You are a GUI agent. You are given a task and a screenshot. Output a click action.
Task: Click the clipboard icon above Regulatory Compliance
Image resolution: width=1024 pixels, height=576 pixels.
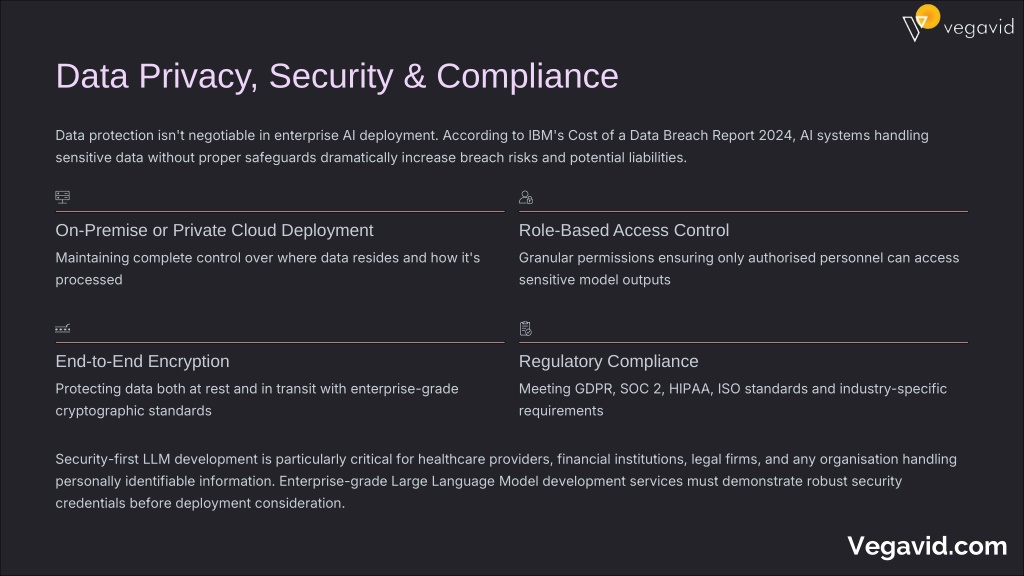[x=526, y=328]
